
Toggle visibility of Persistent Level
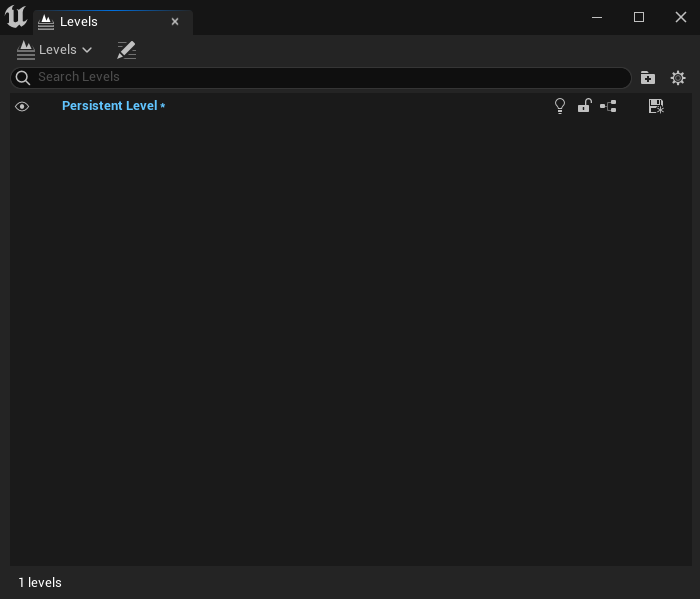[22, 106]
